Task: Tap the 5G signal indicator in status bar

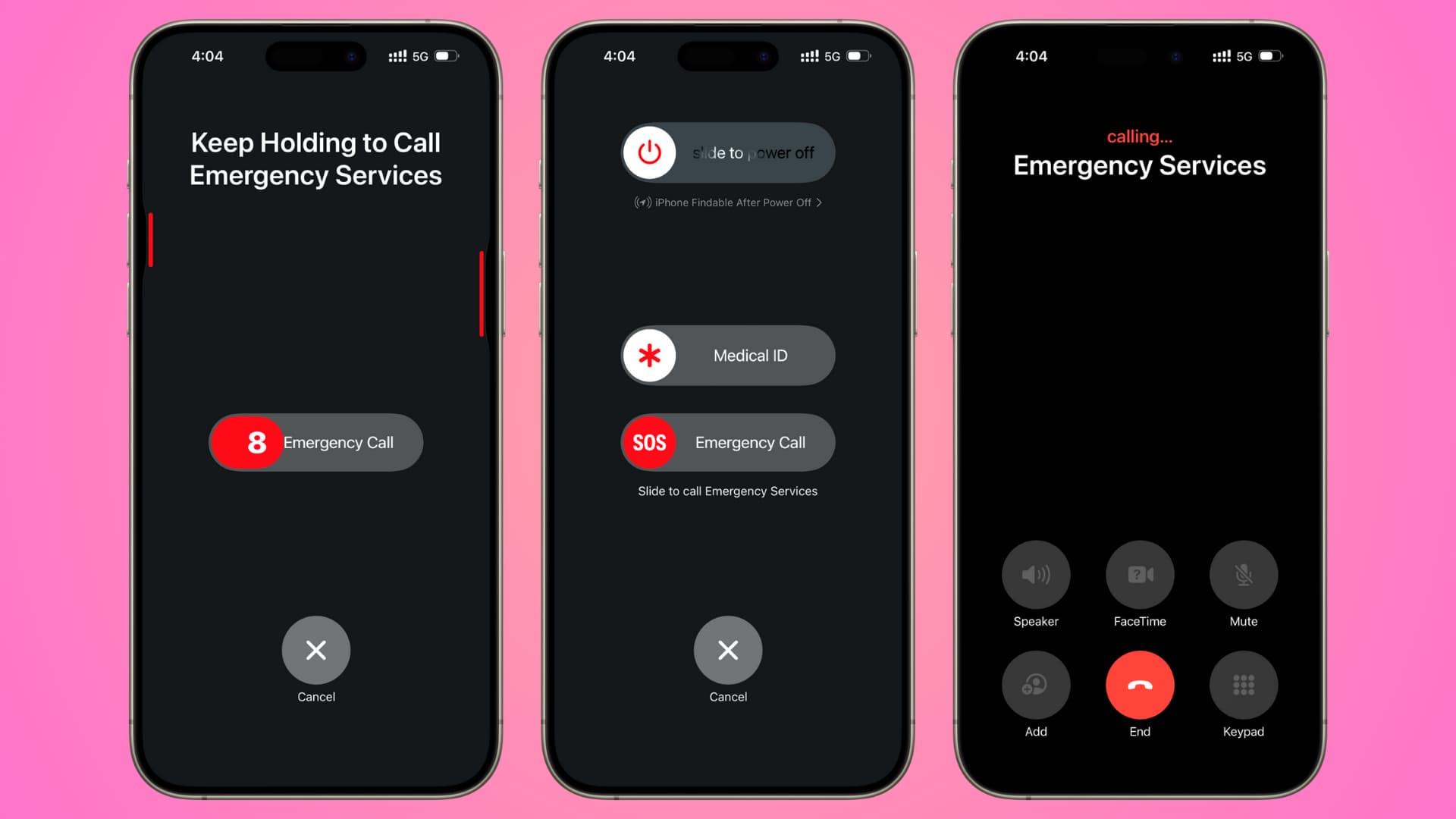Action: click(420, 56)
